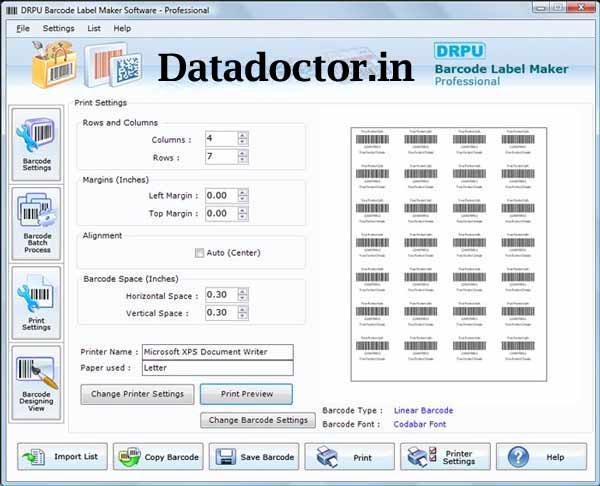Increase the Left Margin with up arrow

tap(243, 192)
